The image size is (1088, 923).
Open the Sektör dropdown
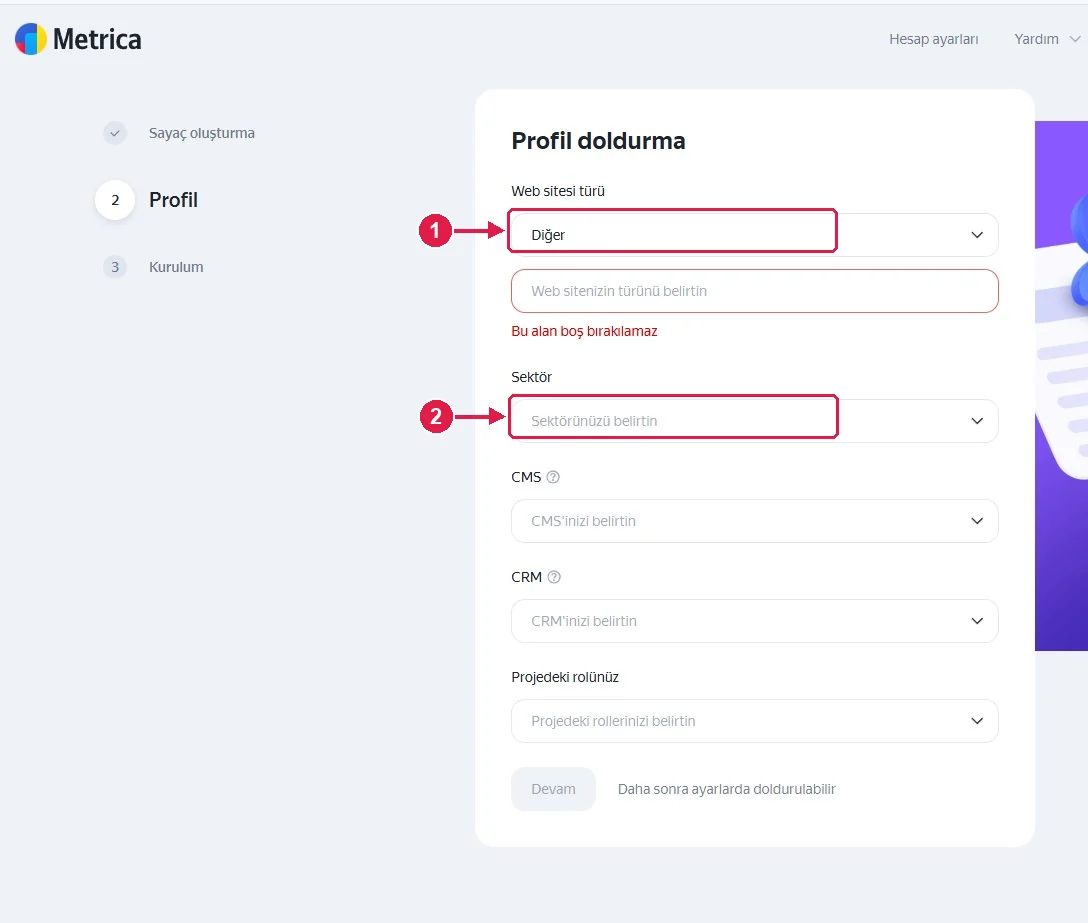point(754,421)
